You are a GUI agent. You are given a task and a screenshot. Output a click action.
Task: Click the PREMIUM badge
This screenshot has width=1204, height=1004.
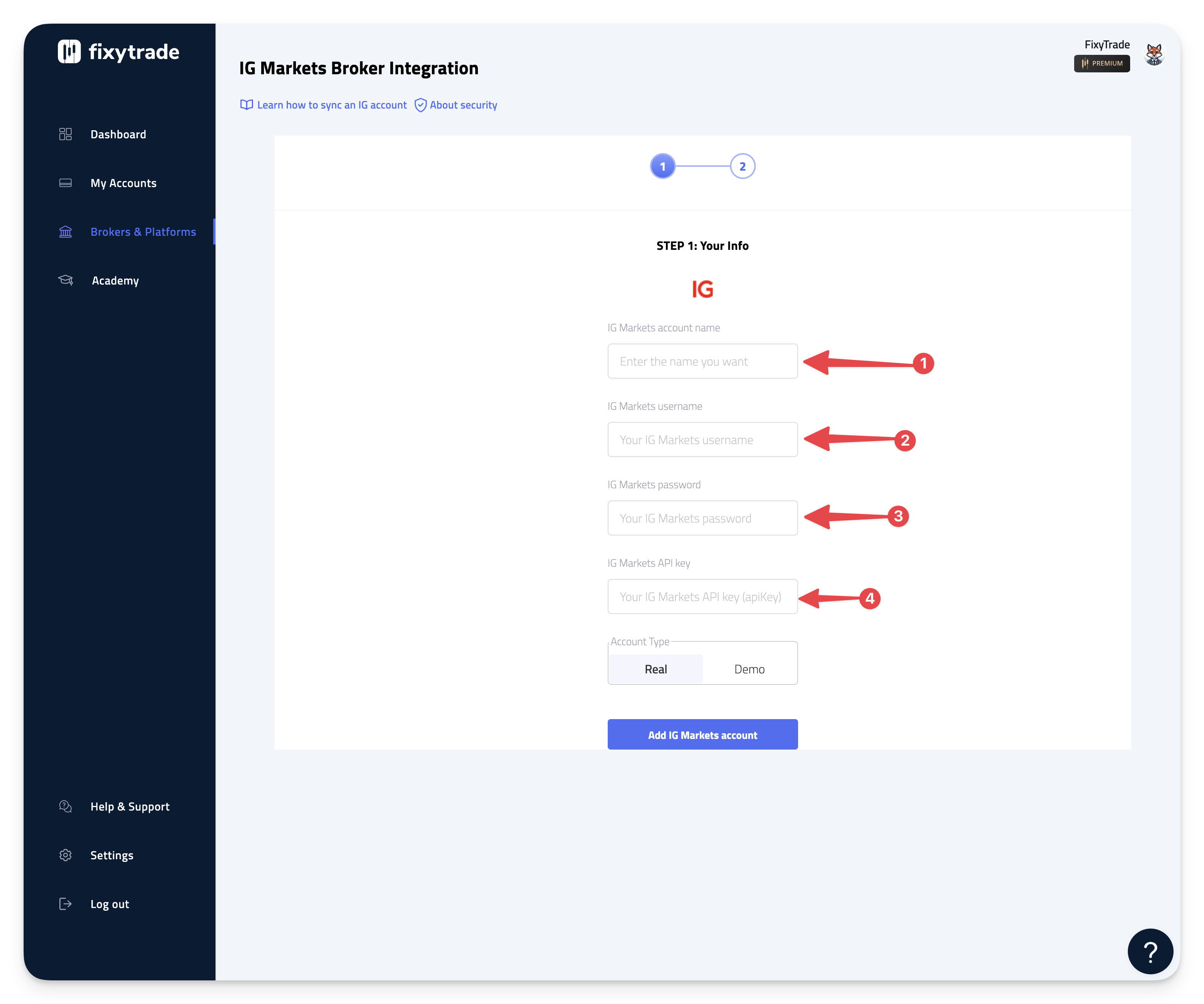(x=1101, y=64)
